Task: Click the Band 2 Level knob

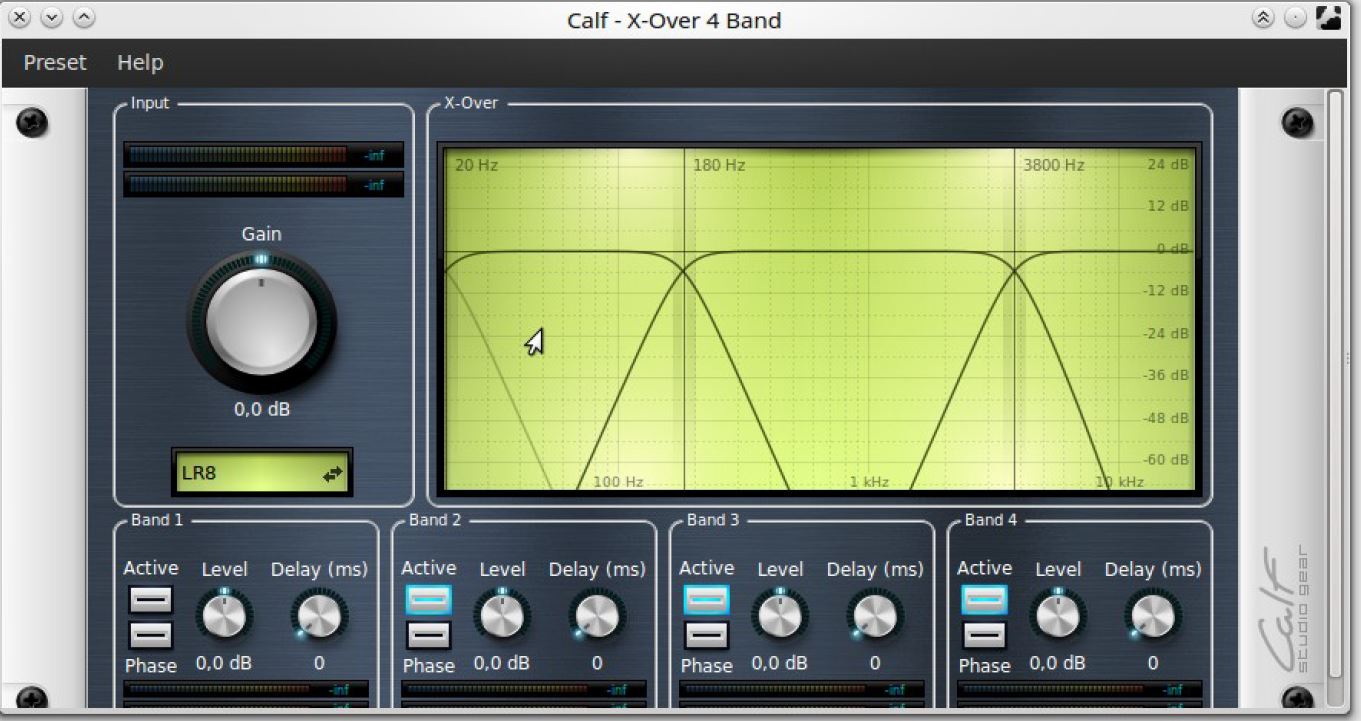Action: [x=502, y=616]
